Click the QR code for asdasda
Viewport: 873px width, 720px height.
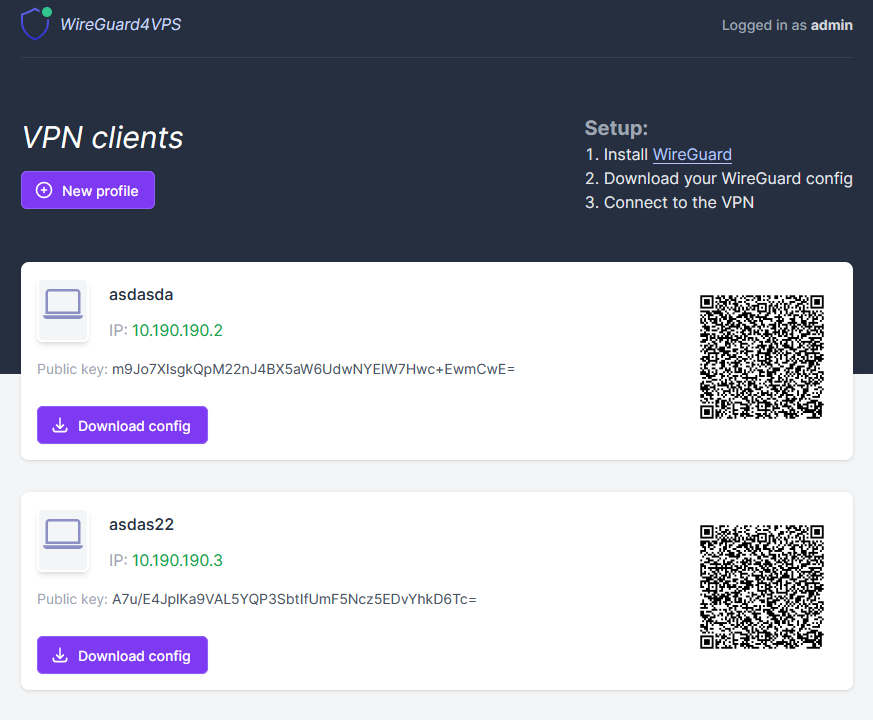coord(761,356)
